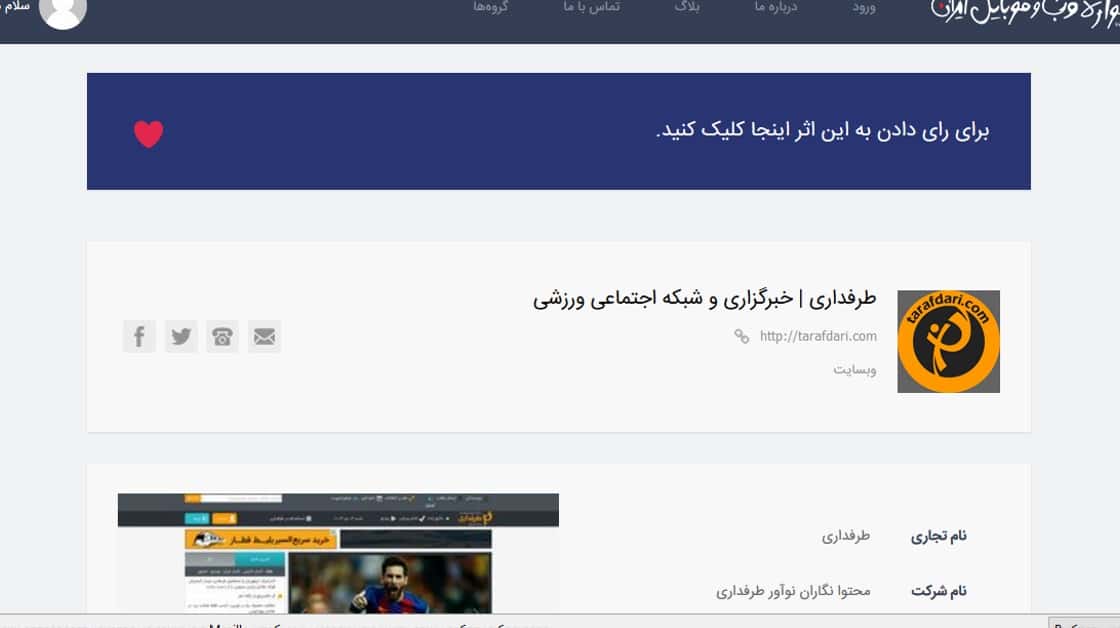Viewport: 1120px width, 628px height.
Task: Click the email envelope icon
Action: pyautogui.click(x=264, y=337)
